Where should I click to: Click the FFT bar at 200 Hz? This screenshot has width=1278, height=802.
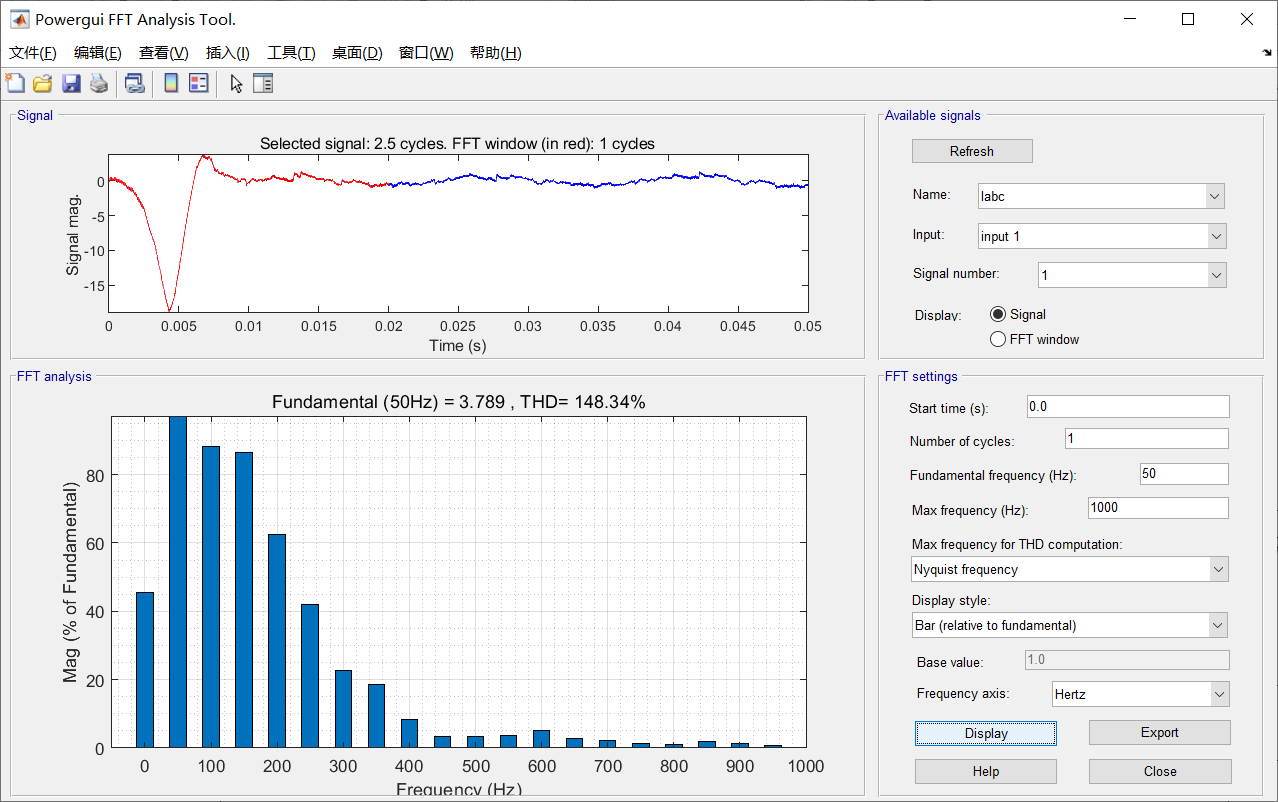[277, 641]
